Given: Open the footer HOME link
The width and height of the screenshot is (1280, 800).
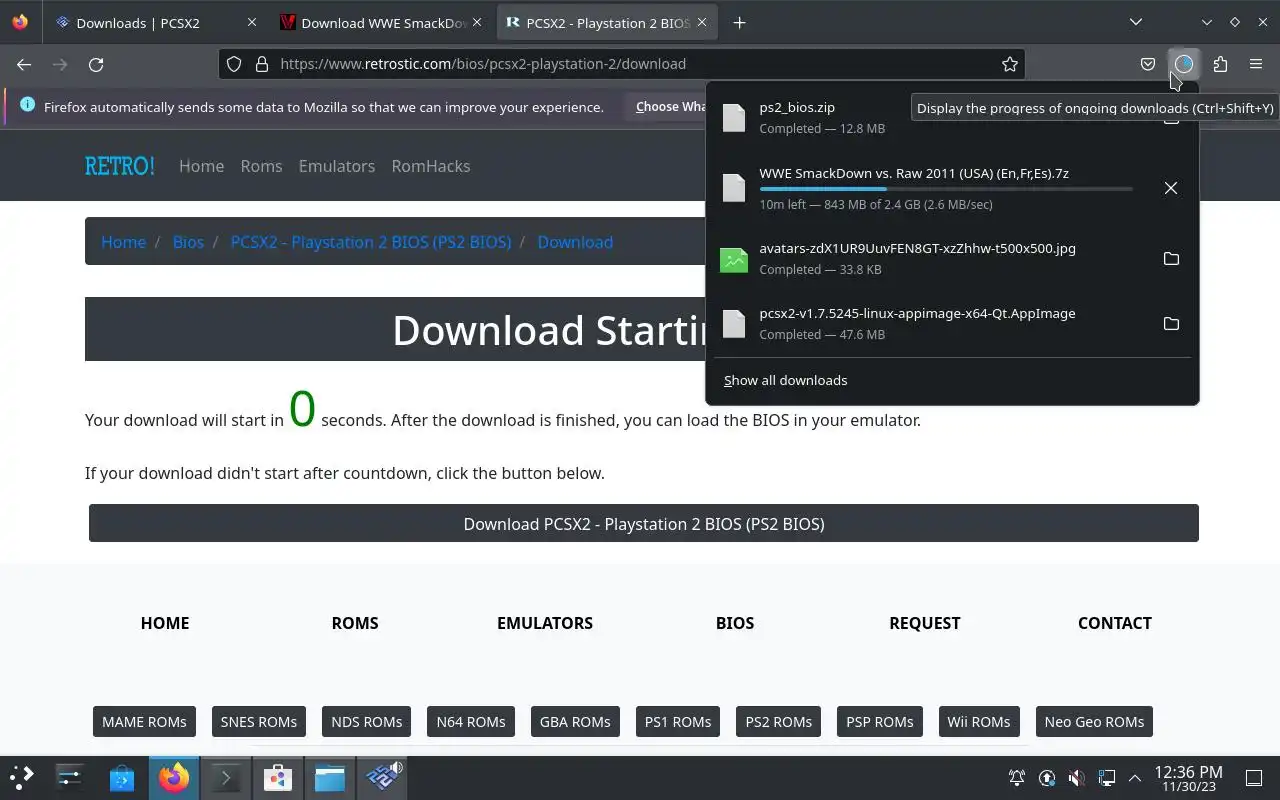Looking at the screenshot, I should click(x=165, y=623).
